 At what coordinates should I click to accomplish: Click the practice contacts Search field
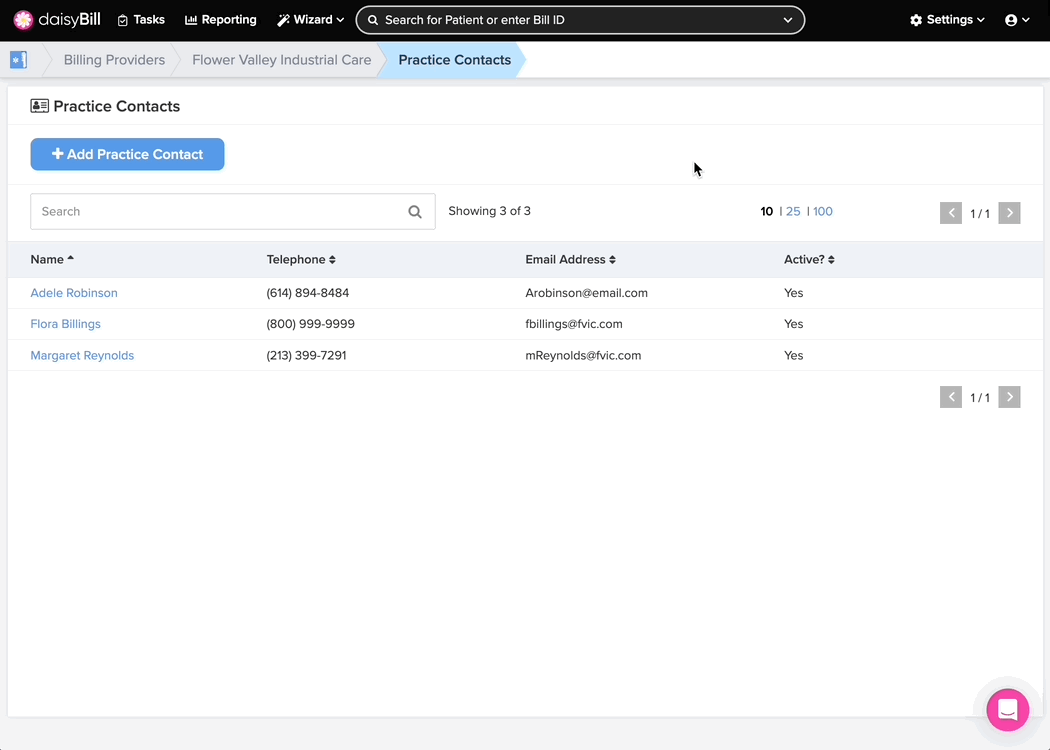click(215, 212)
